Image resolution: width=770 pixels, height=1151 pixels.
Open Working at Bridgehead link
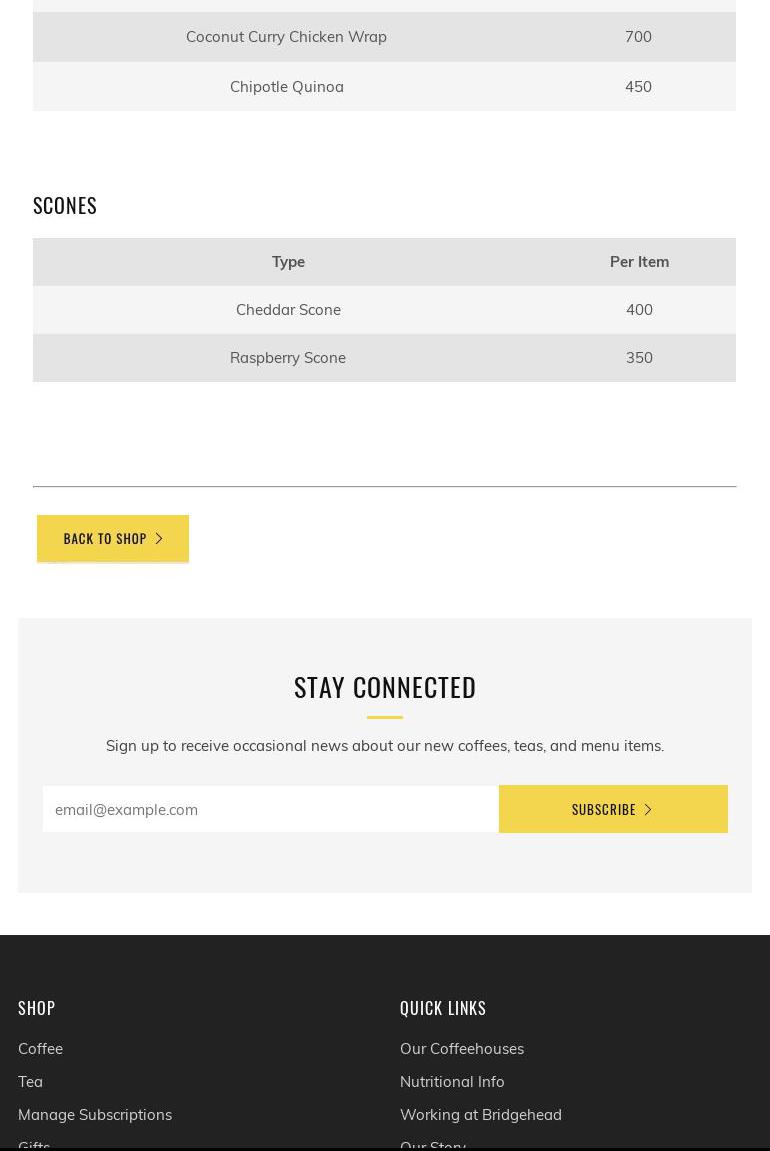pos(481,1114)
